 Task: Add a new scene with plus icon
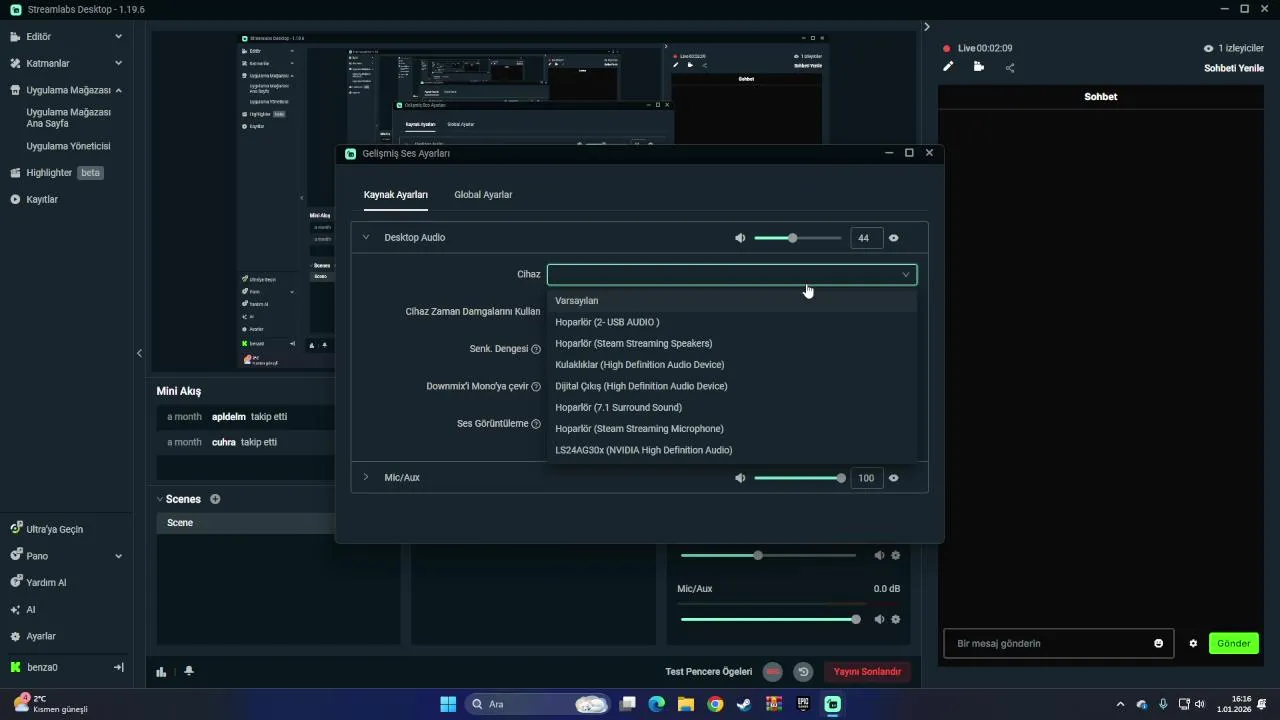(215, 499)
